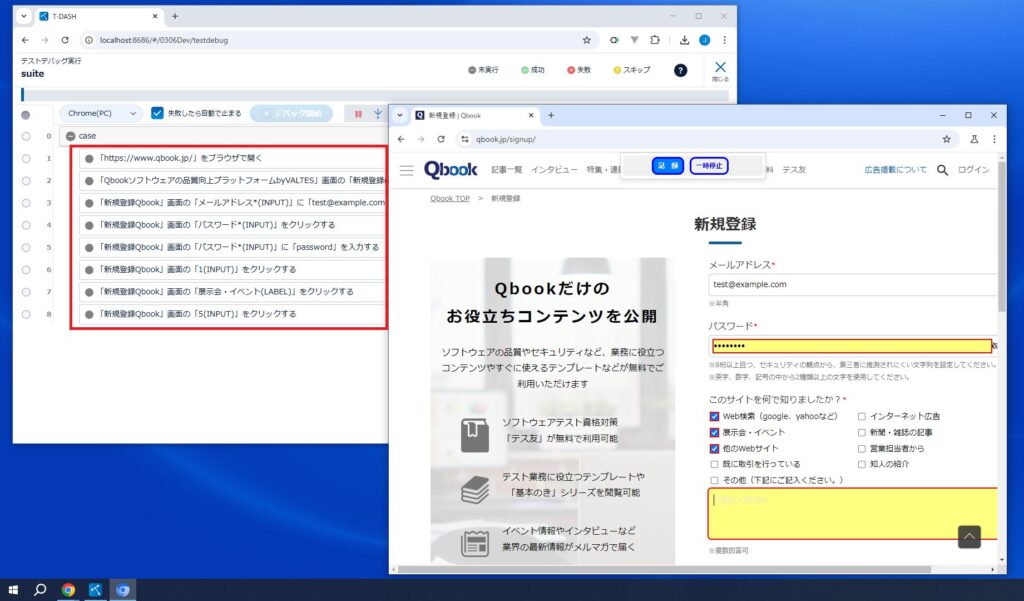Viewport: 1024px width, 601px height.
Task: Check the 営業担当者から checkbox
Action: coord(861,449)
